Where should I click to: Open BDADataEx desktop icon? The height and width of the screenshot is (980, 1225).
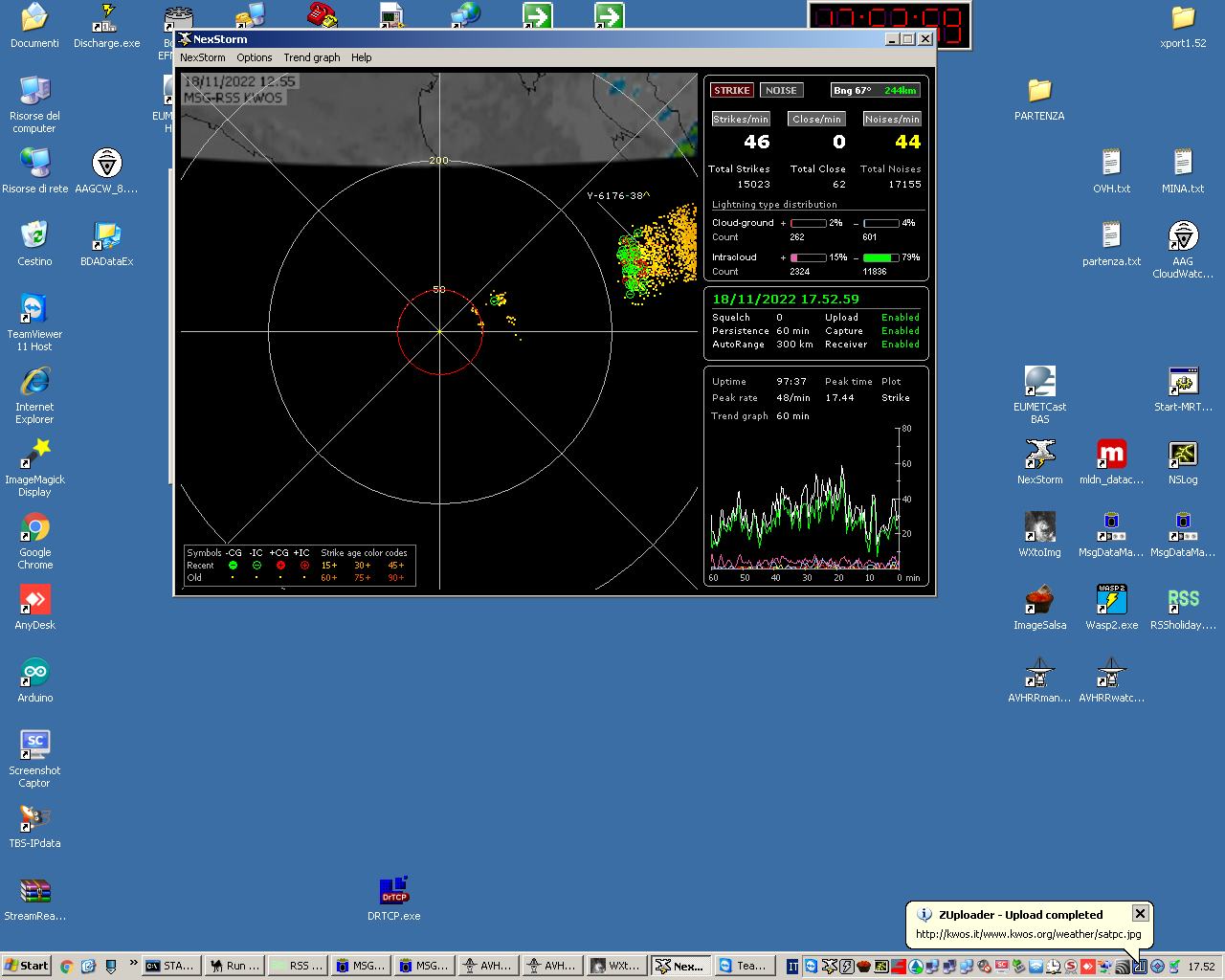[106, 244]
